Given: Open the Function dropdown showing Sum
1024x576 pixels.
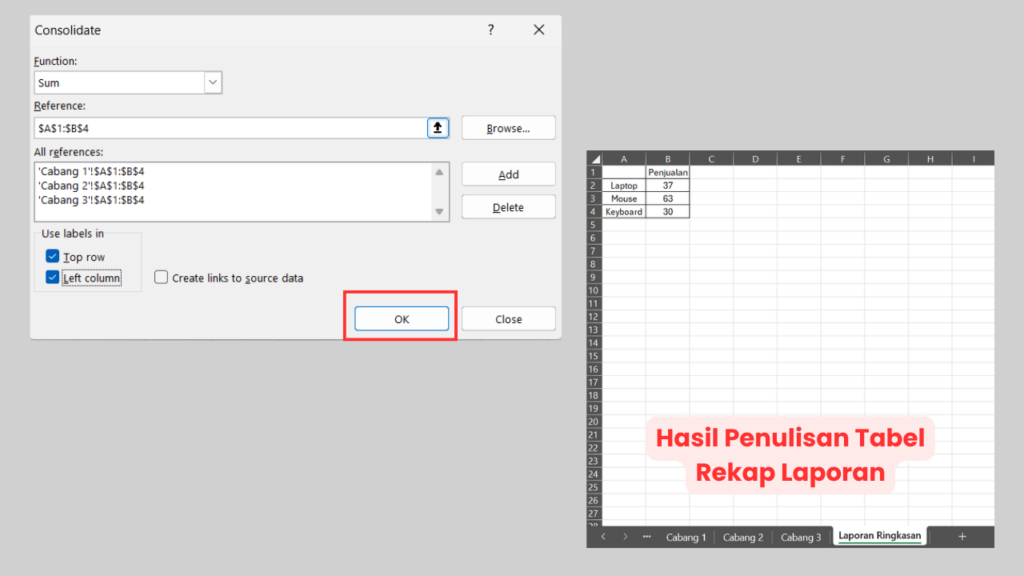Looking at the screenshot, I should click(120, 82).
